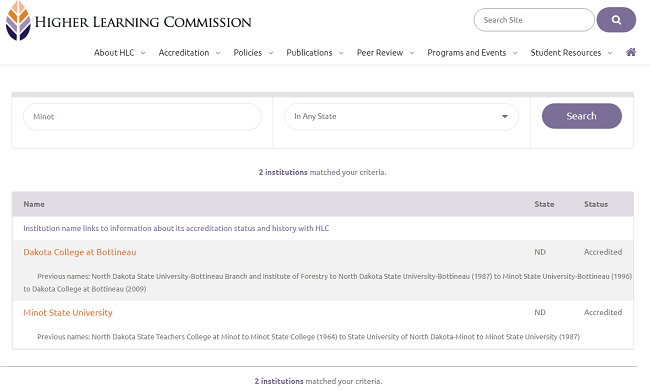Go to the home page via house icon
Image resolution: width=650 pixels, height=391 pixels.
(x=631, y=52)
